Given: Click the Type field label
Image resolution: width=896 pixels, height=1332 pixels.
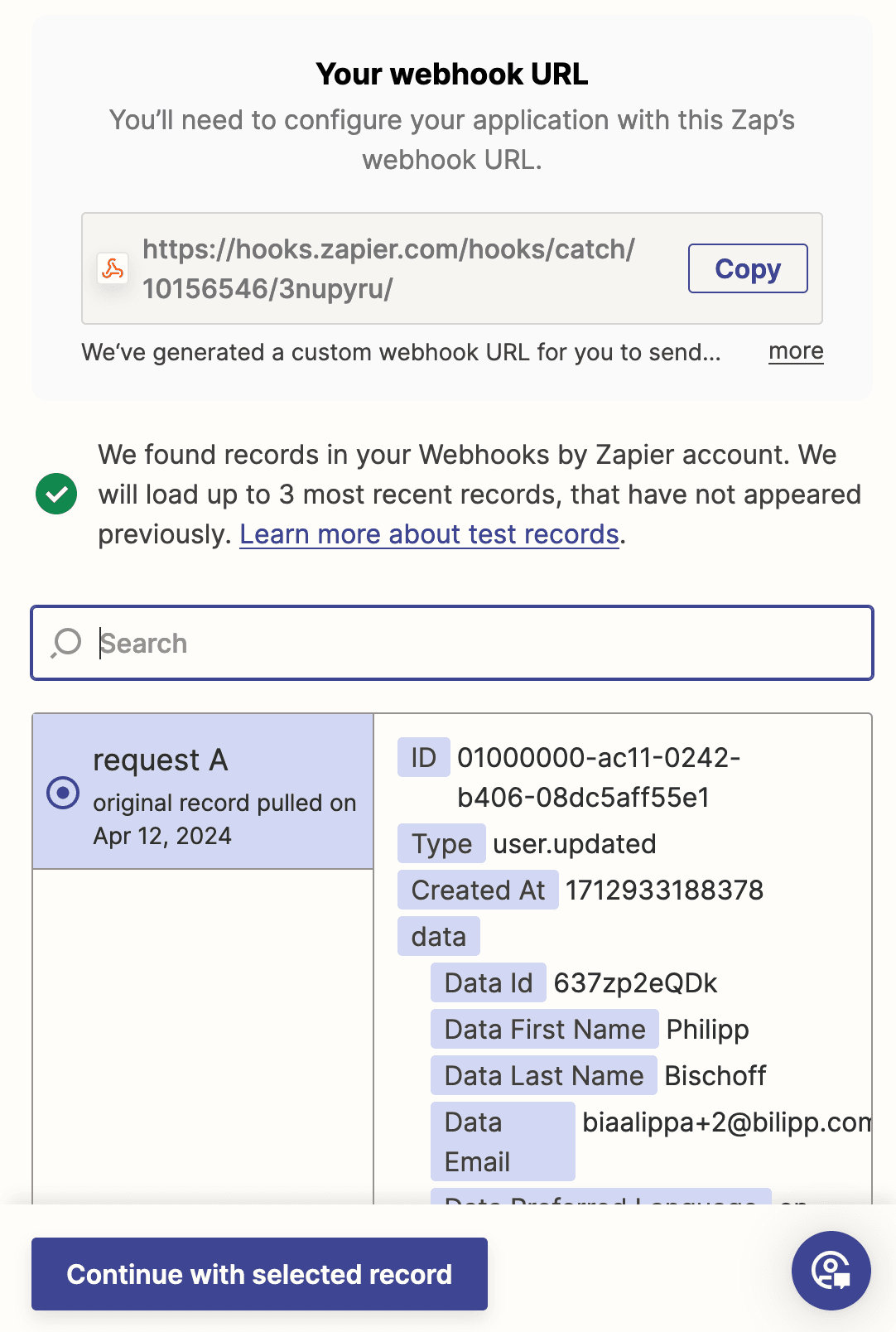Looking at the screenshot, I should (x=441, y=843).
